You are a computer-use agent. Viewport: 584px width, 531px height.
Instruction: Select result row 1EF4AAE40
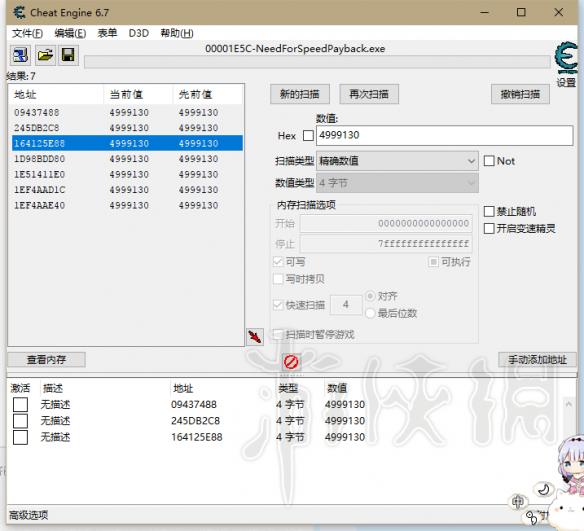tap(127, 205)
